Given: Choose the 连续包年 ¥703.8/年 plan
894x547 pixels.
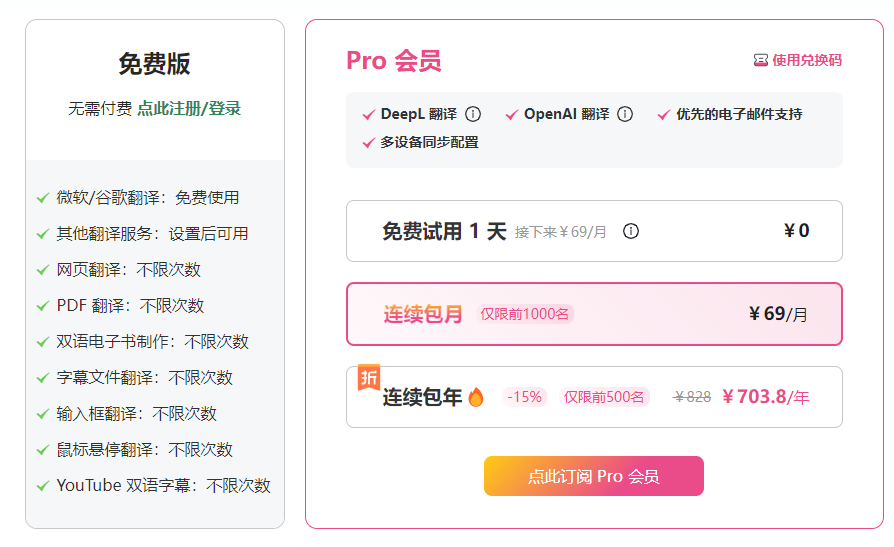Looking at the screenshot, I should (594, 397).
